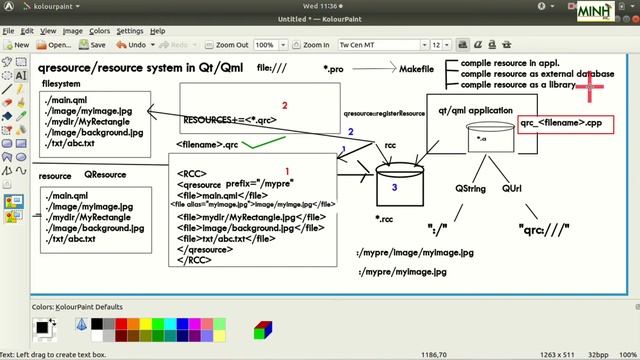Open the Edit menu
The image size is (640, 360).
coord(27,31)
